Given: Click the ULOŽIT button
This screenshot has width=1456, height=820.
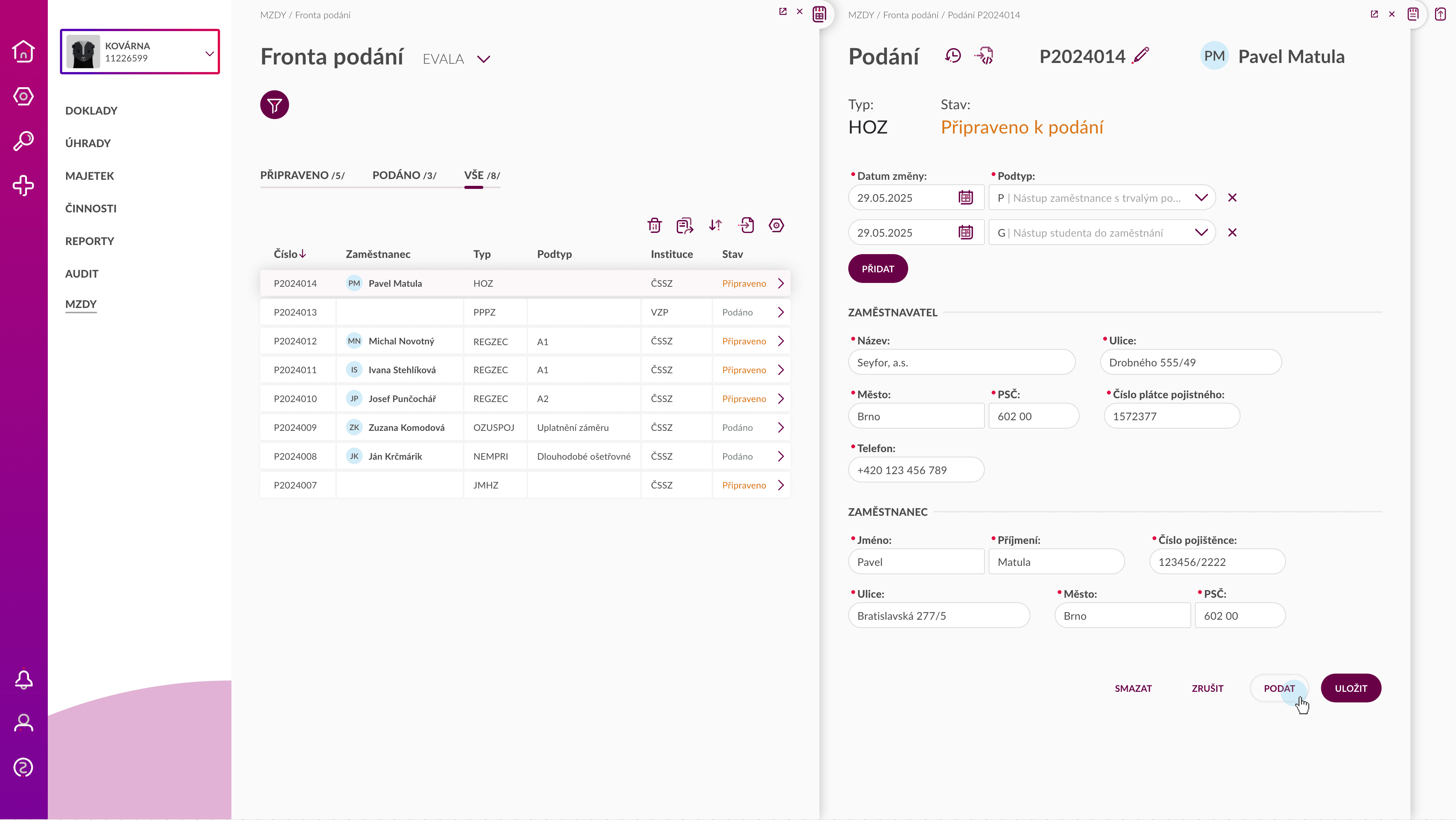Looking at the screenshot, I should tap(1351, 688).
